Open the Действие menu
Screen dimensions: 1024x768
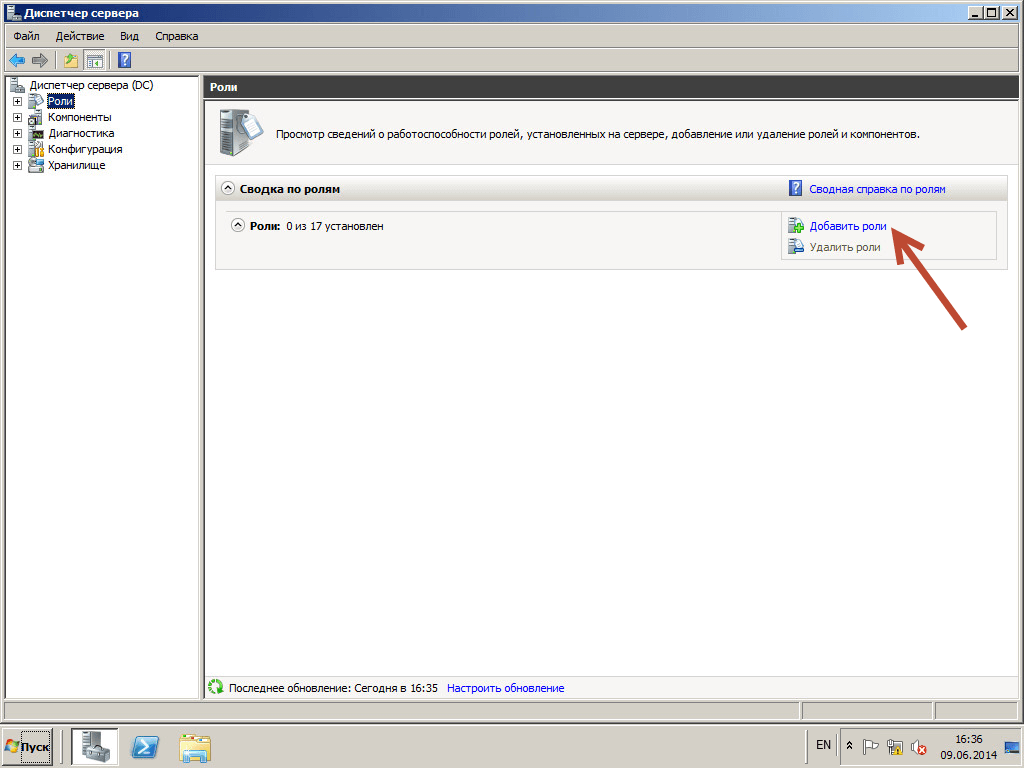point(80,36)
